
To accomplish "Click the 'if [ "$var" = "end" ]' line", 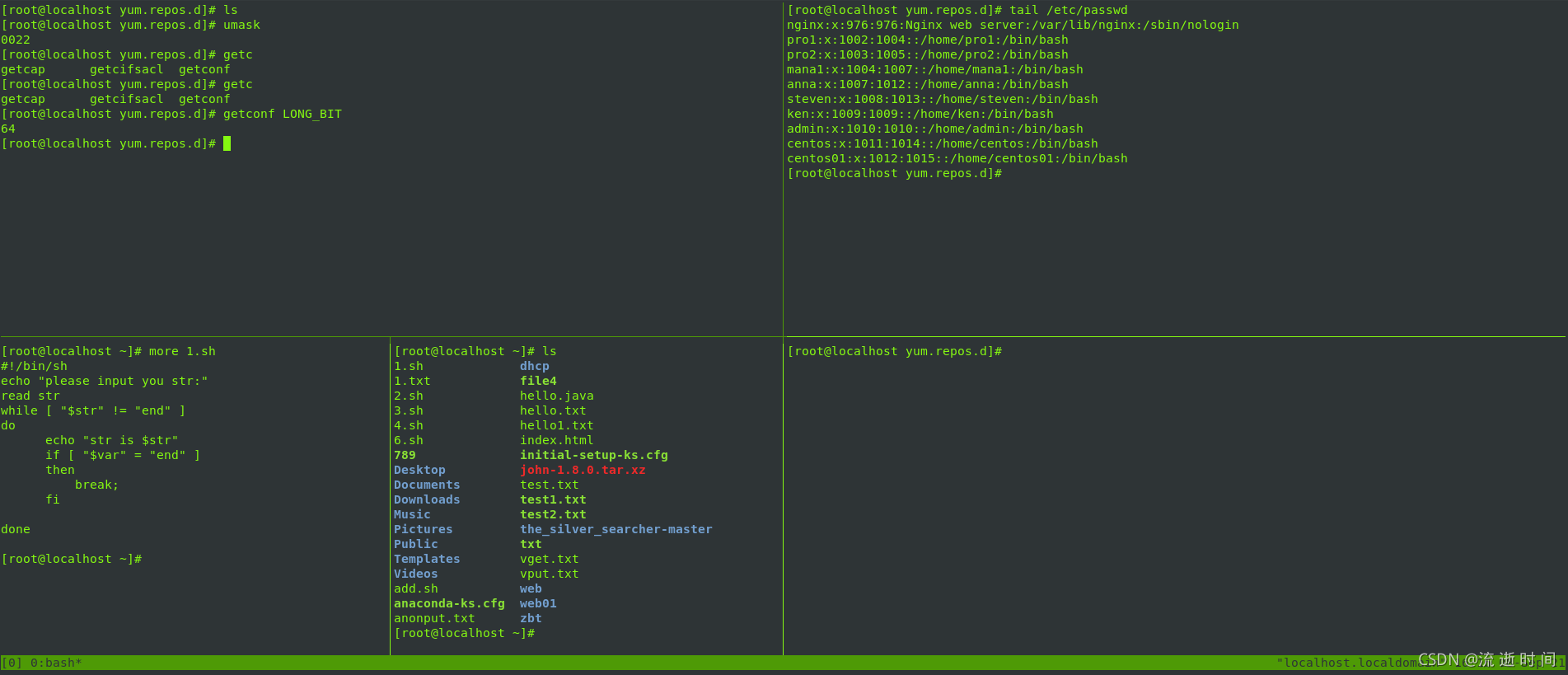I will [x=123, y=455].
